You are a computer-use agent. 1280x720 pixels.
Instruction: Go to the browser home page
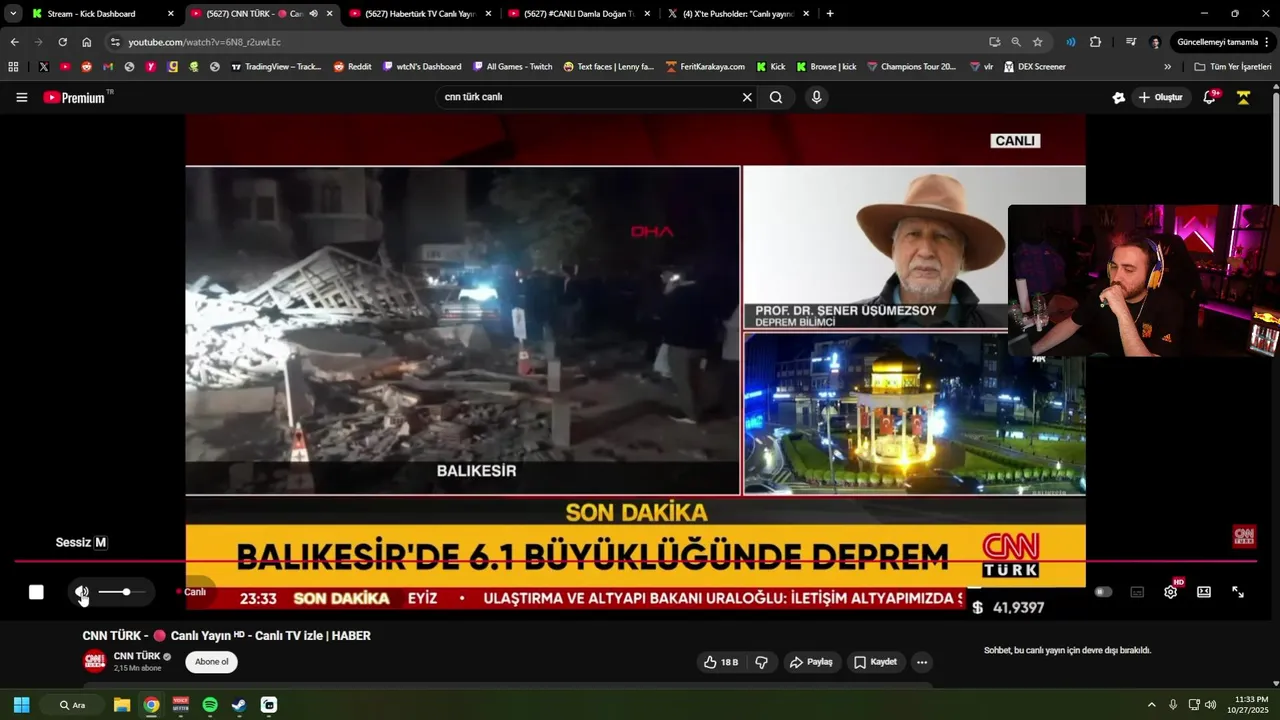[x=87, y=42]
